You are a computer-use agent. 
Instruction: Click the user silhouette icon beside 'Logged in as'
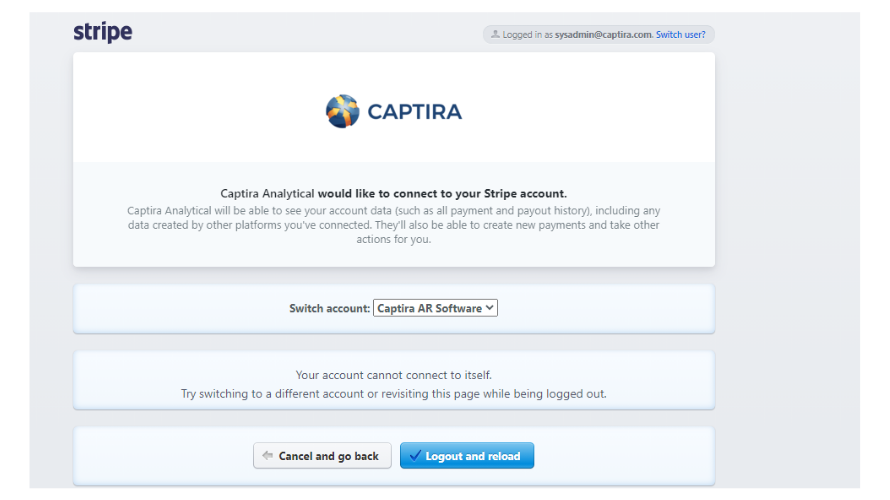click(x=495, y=35)
